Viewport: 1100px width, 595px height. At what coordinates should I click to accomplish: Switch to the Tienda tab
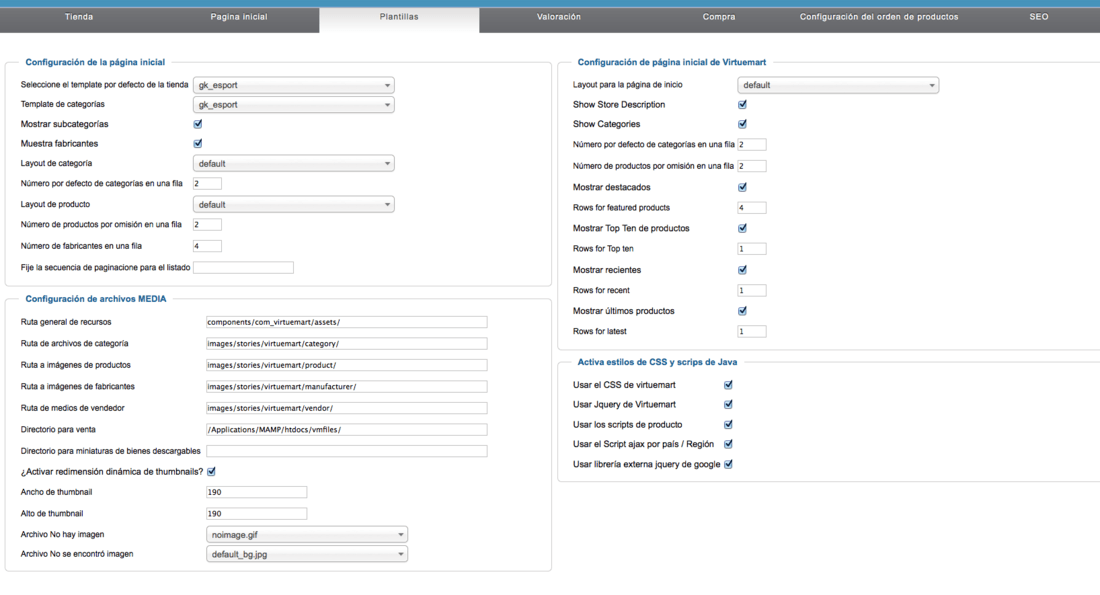(79, 17)
